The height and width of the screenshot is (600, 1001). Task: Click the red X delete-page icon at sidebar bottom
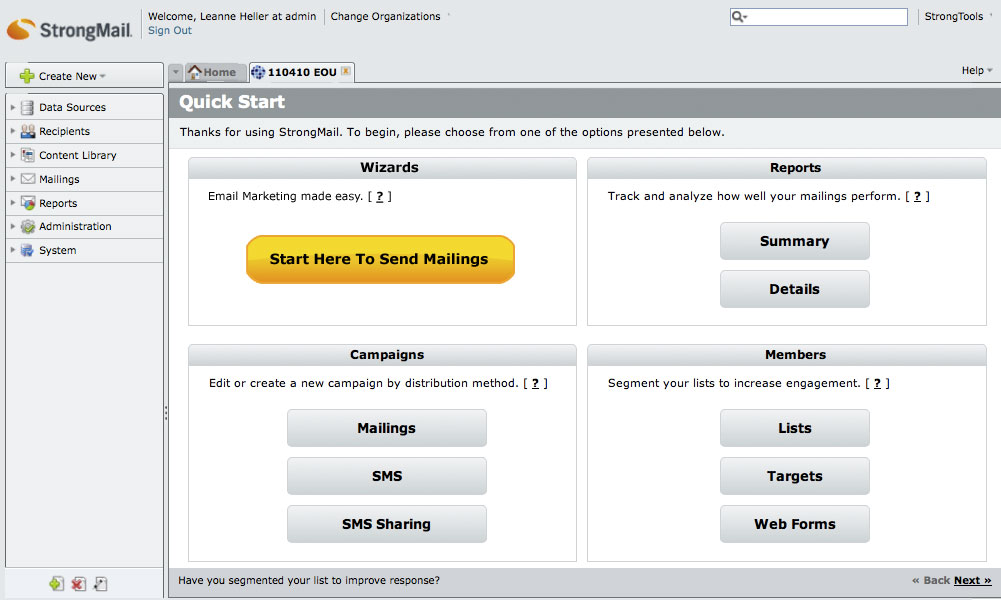tap(79, 584)
